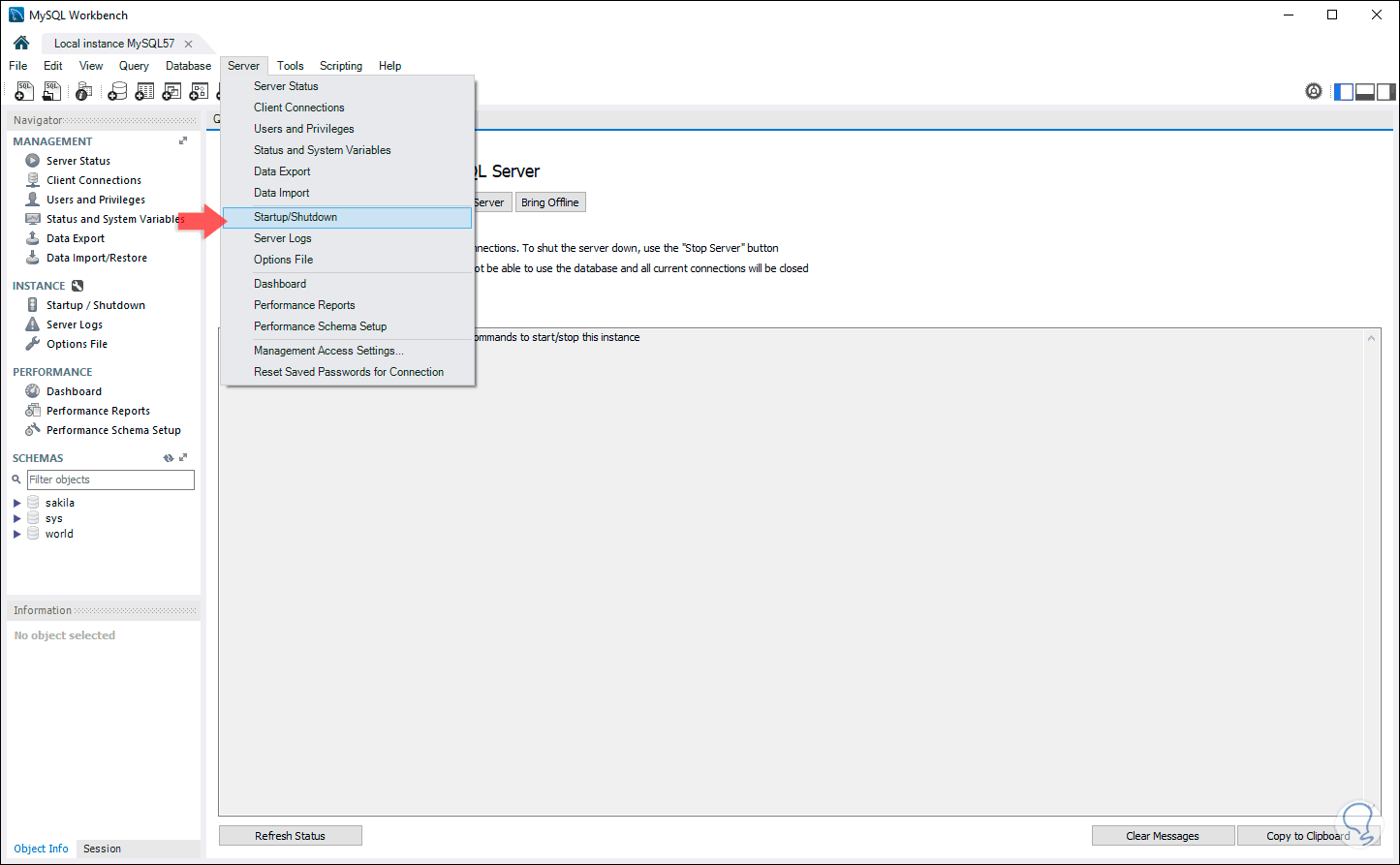This screenshot has height=865, width=1400.
Task: Expand the sakila schema tree
Action: click(17, 503)
